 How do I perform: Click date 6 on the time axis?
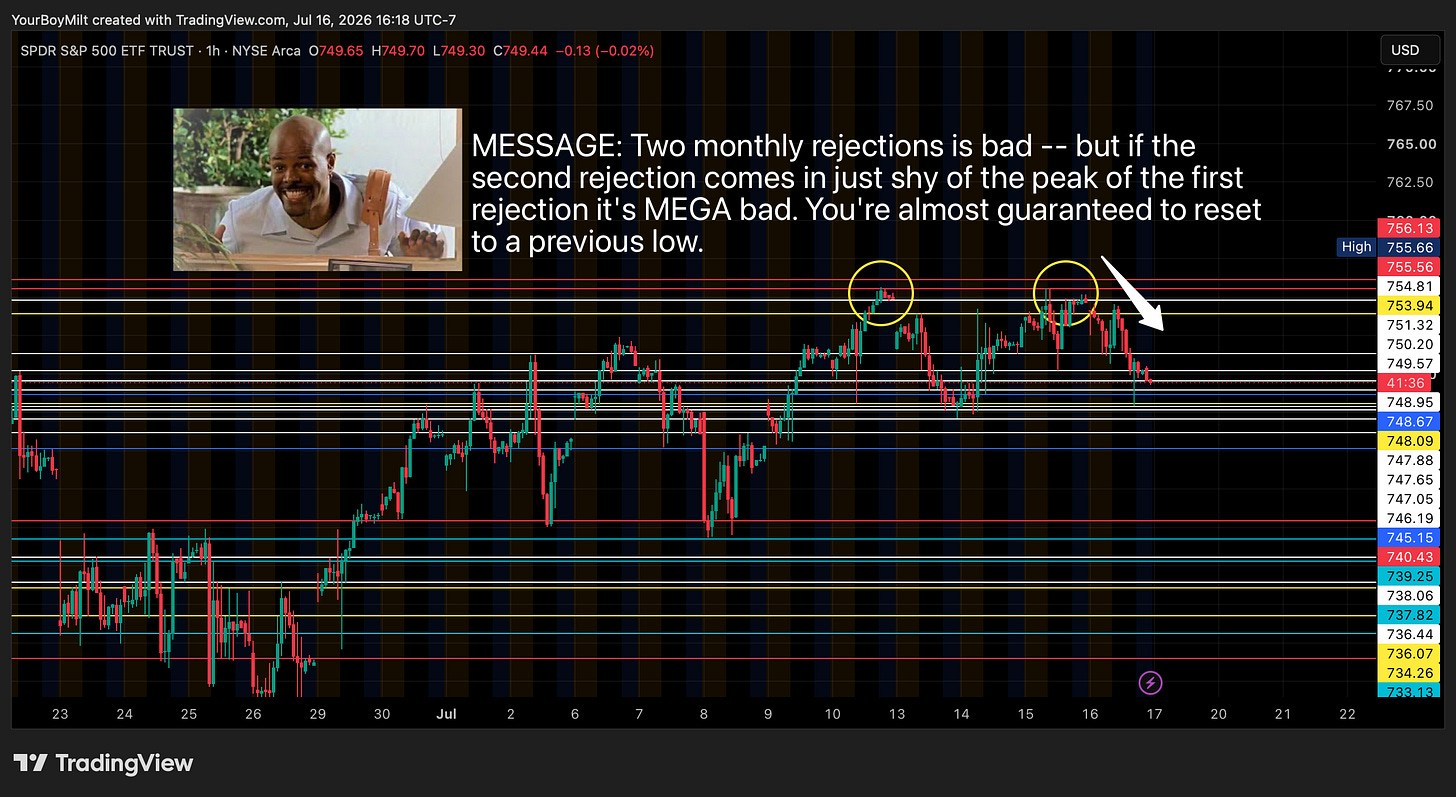[x=575, y=714]
